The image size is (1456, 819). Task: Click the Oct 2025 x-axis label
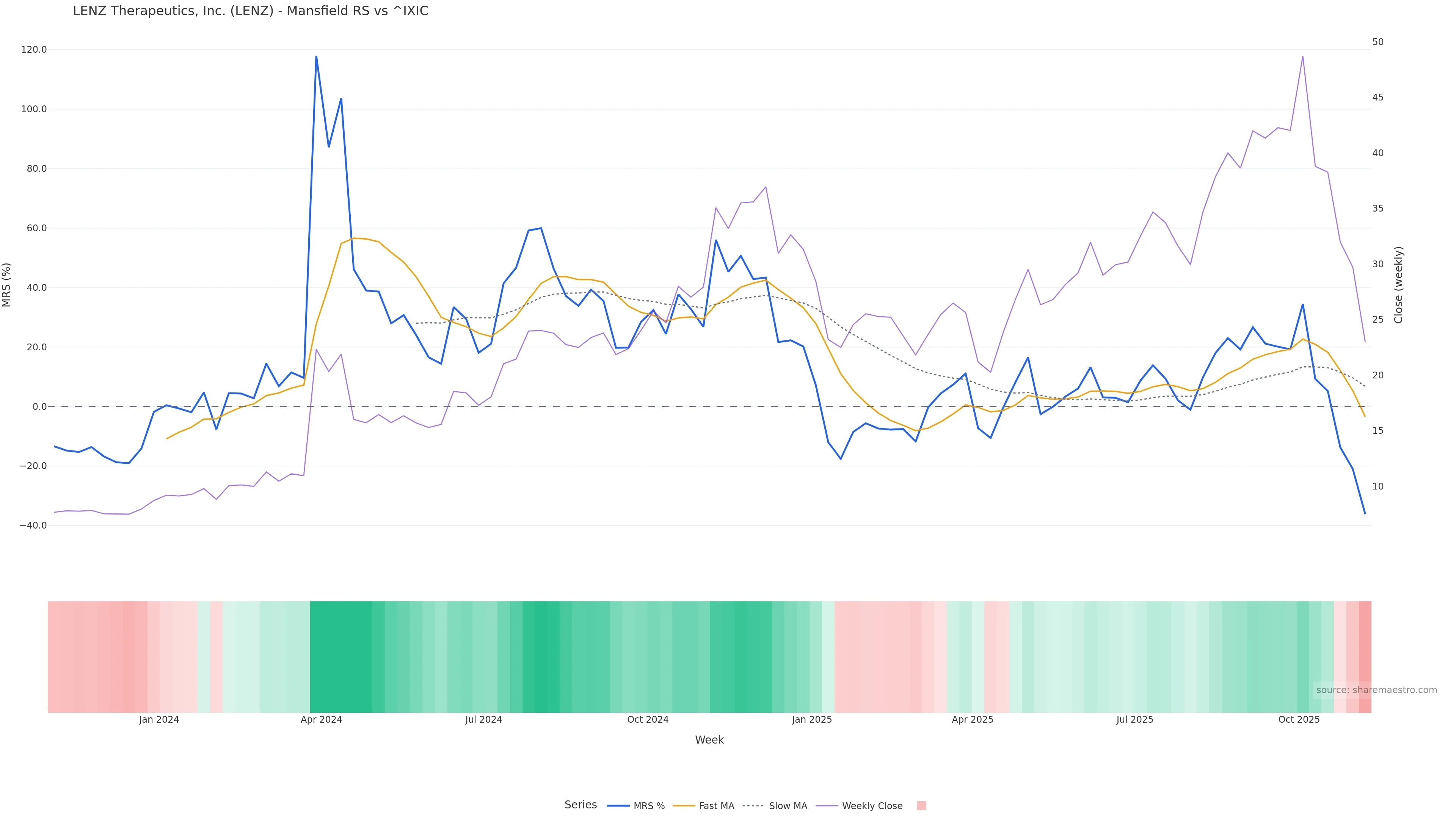point(1299,720)
